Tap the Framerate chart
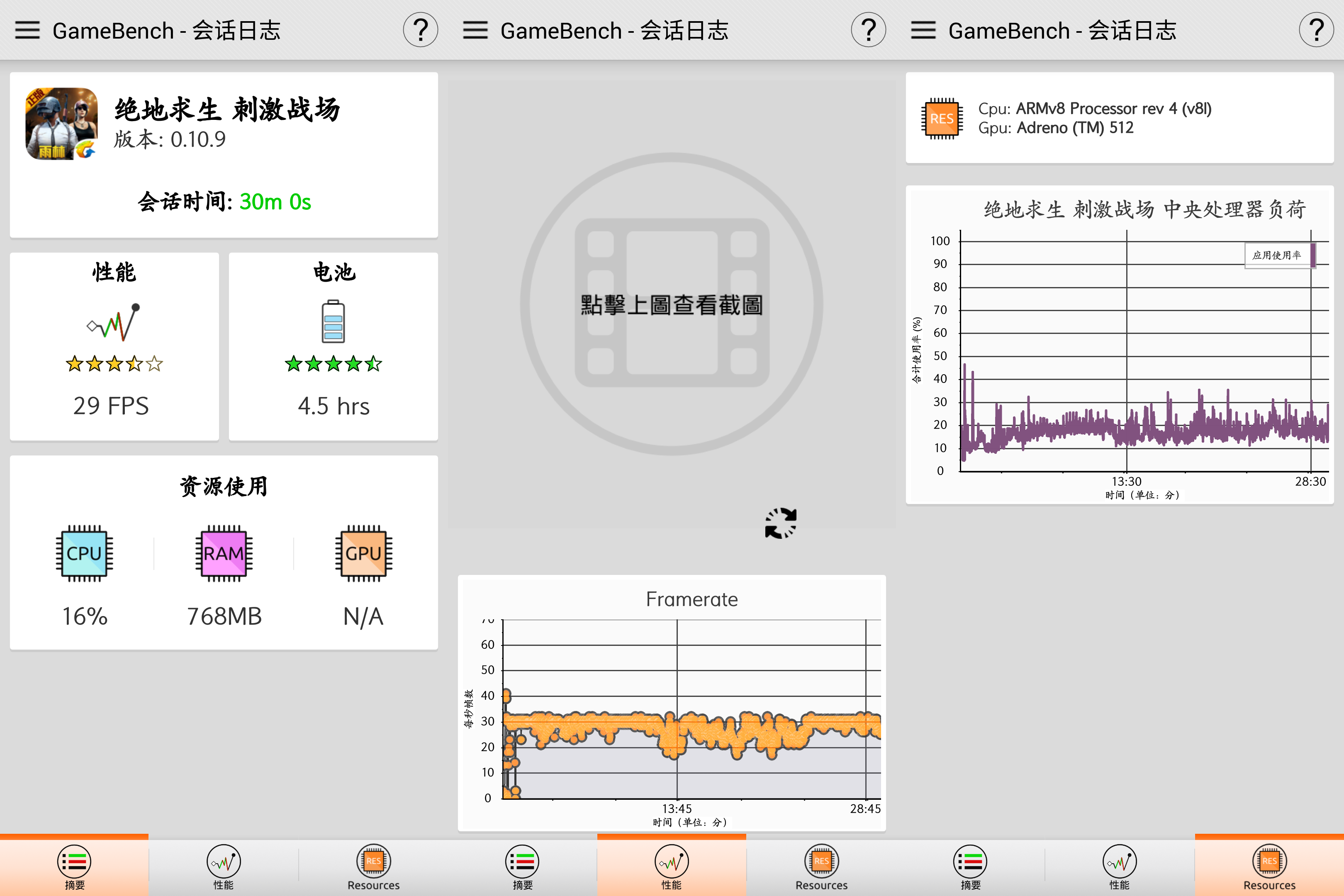1344x896 pixels. [672, 703]
